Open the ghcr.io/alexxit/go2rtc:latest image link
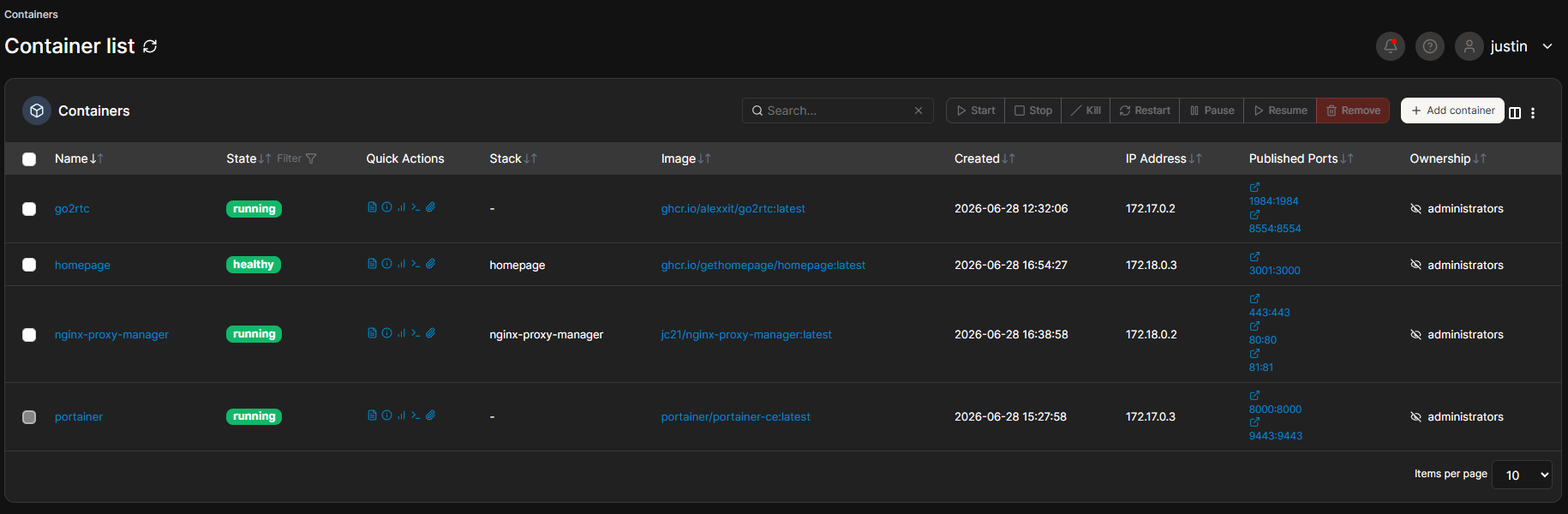 [733, 208]
